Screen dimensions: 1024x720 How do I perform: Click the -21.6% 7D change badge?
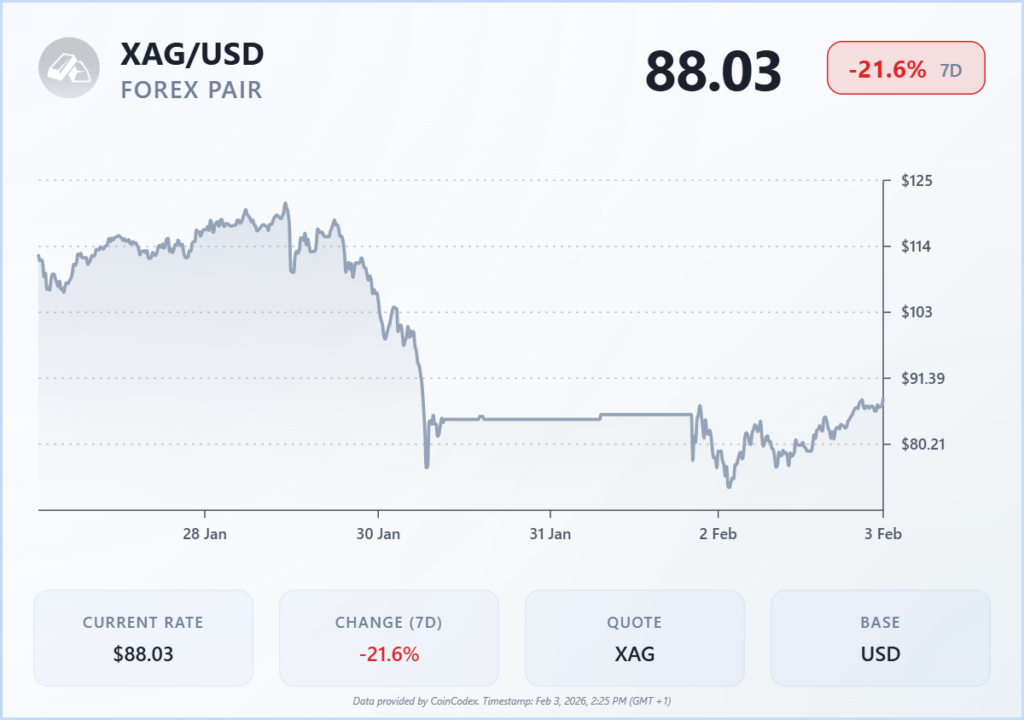click(x=906, y=68)
